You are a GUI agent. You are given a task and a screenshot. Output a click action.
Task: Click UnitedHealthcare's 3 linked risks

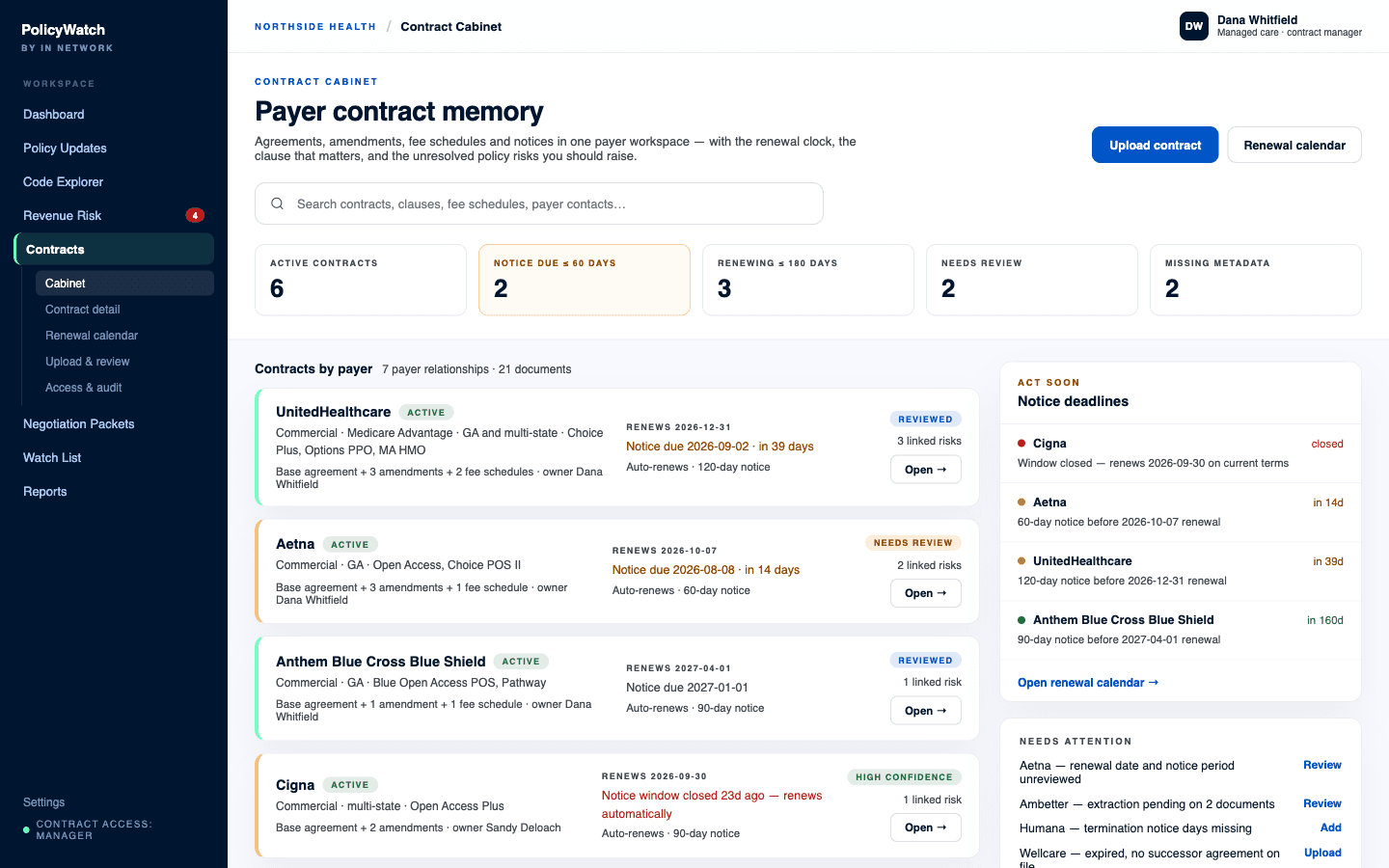point(929,441)
